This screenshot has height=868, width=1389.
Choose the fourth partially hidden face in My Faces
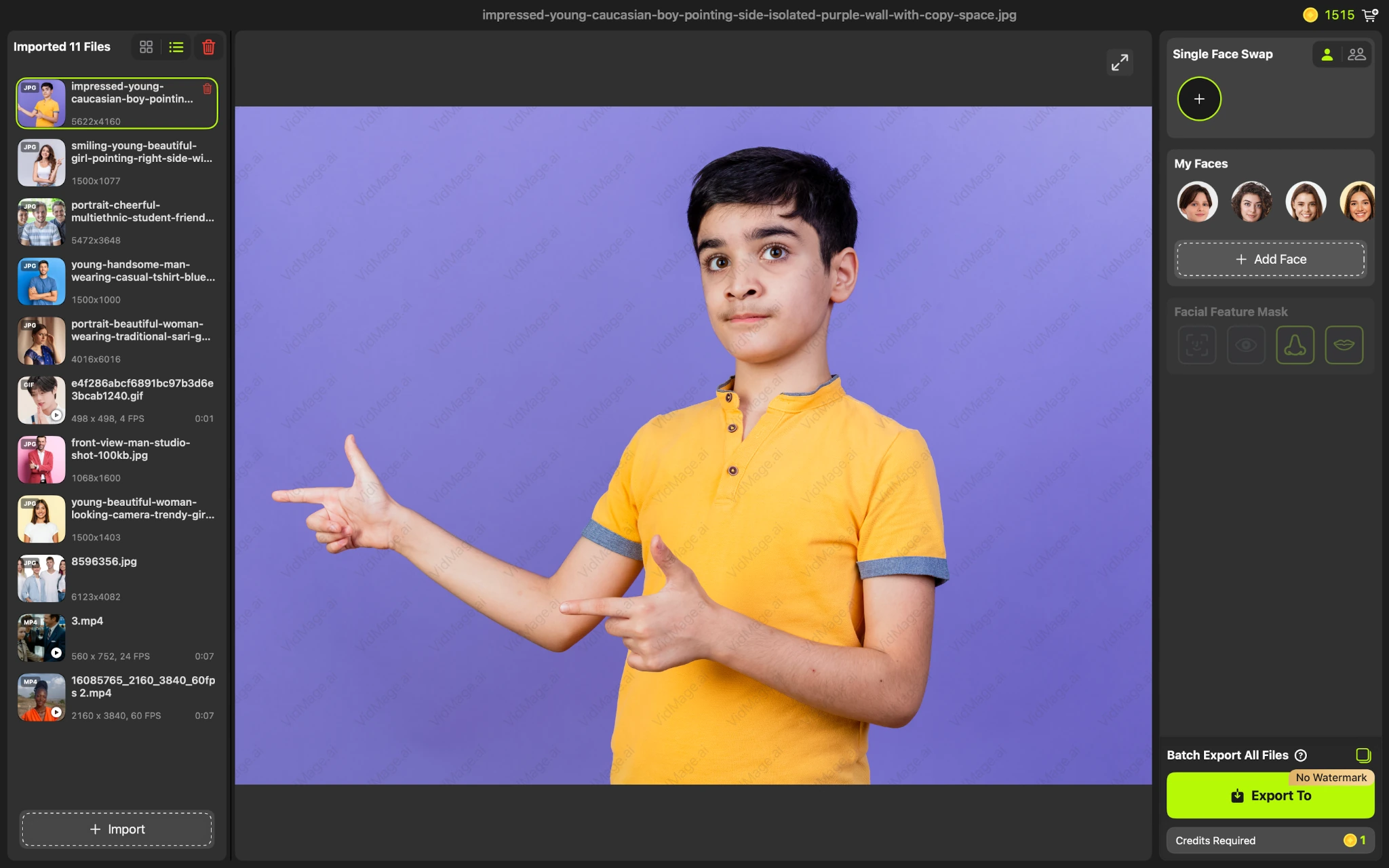(1358, 201)
